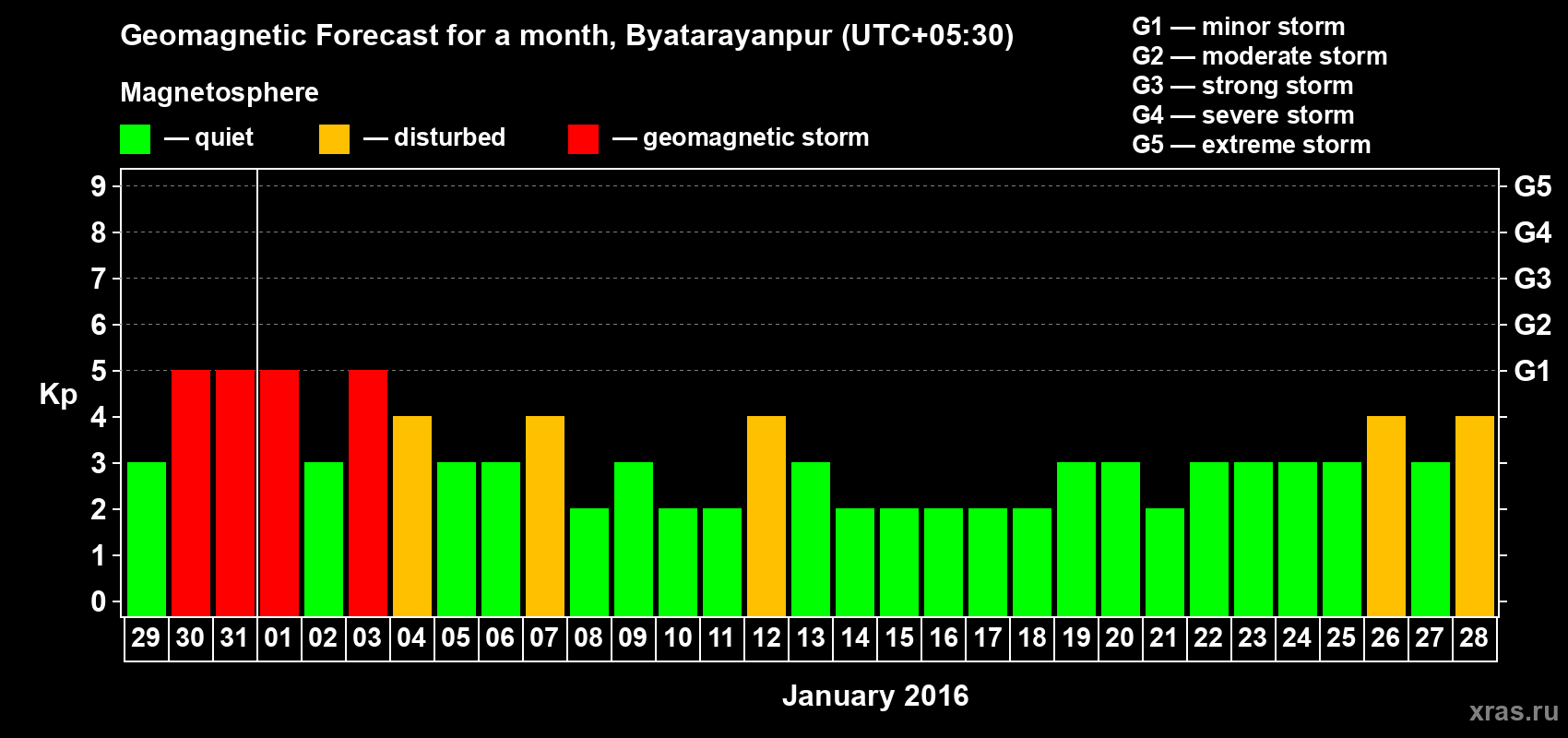Click the chart title mentioning Byatarayanpur
Viewport: 1568px width, 738px height.
click(567, 36)
